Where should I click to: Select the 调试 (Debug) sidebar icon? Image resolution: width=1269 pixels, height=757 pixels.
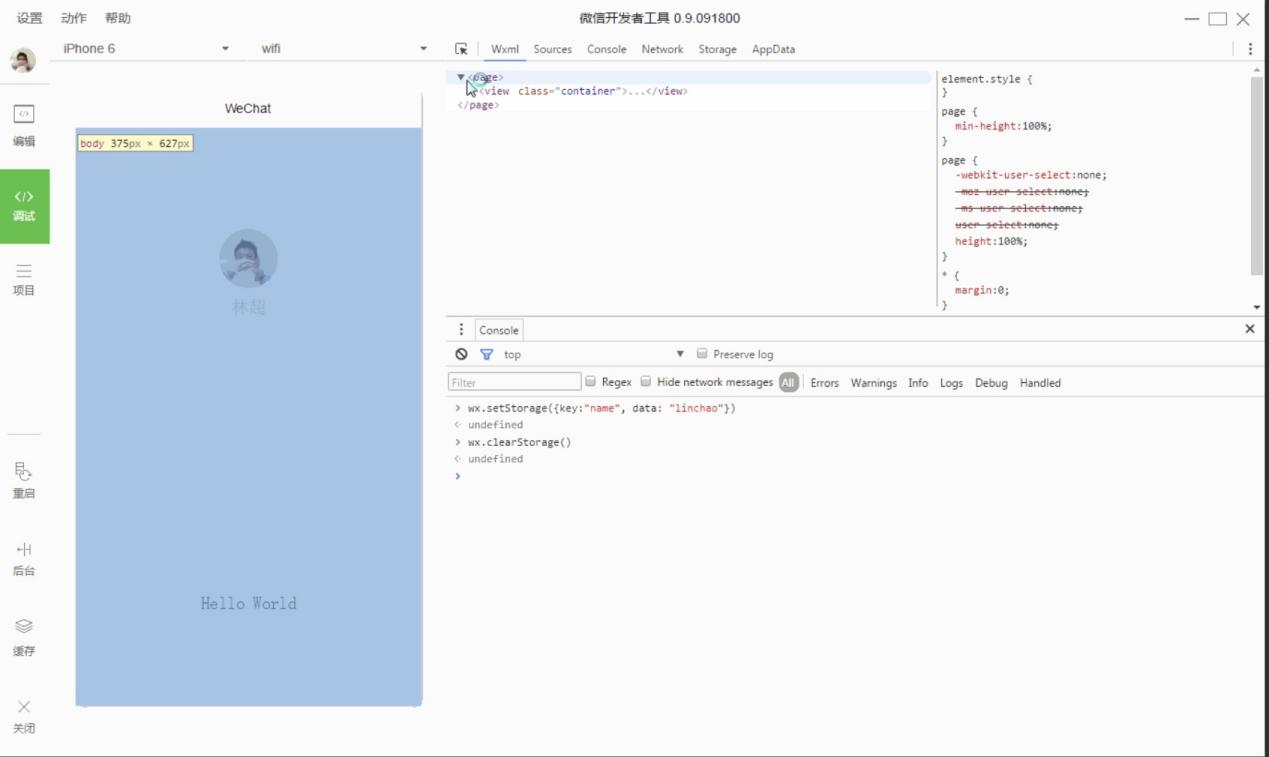coord(24,205)
